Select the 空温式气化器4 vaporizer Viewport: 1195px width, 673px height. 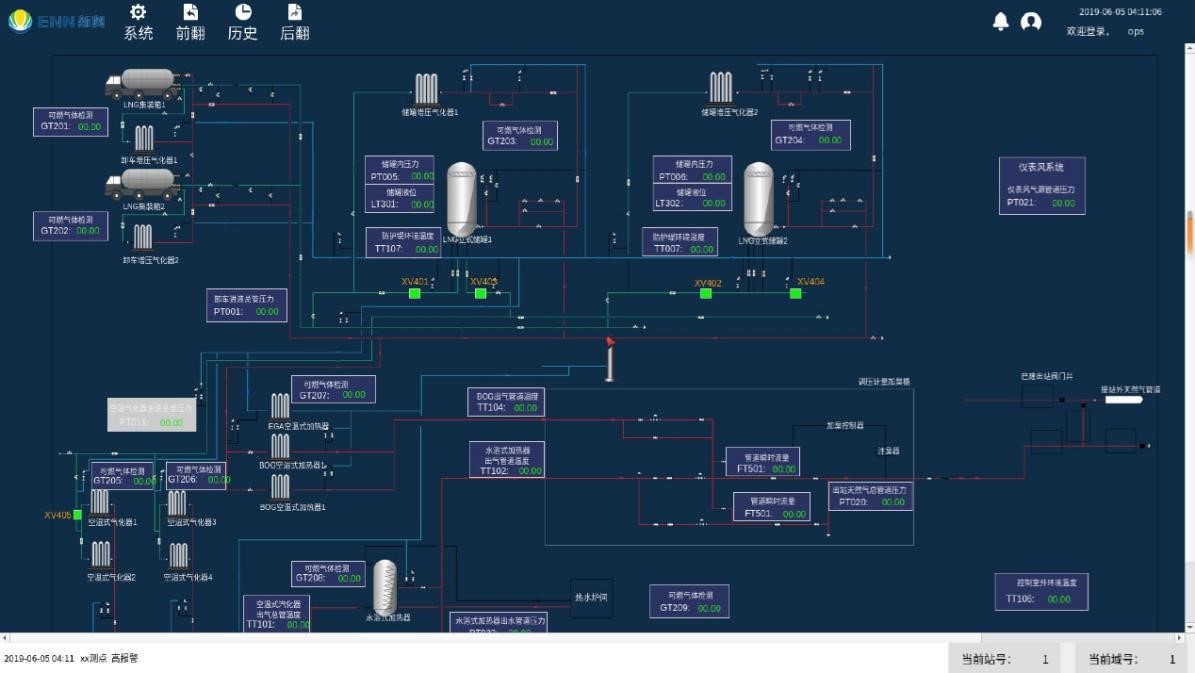pos(179,556)
